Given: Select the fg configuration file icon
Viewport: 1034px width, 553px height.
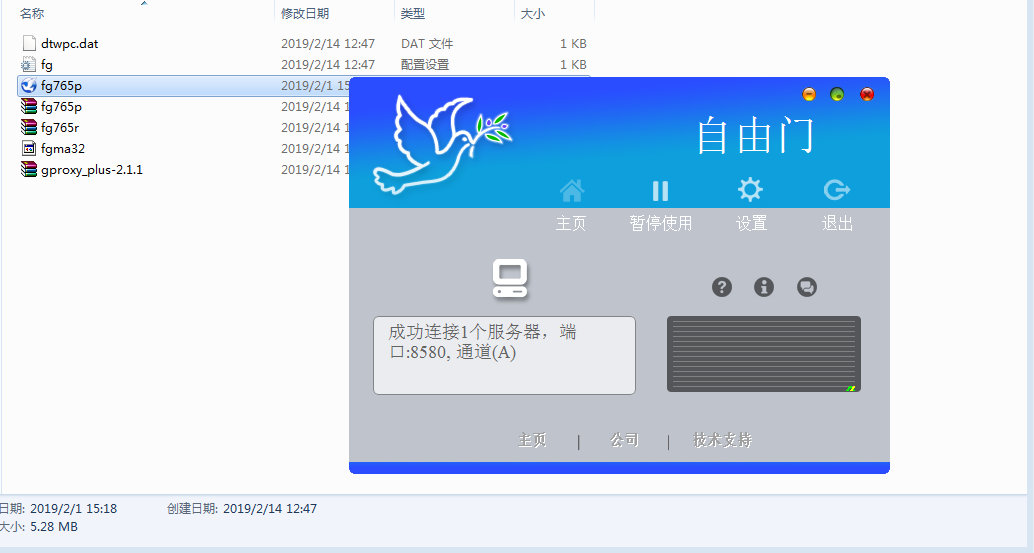Looking at the screenshot, I should pyautogui.click(x=28, y=65).
